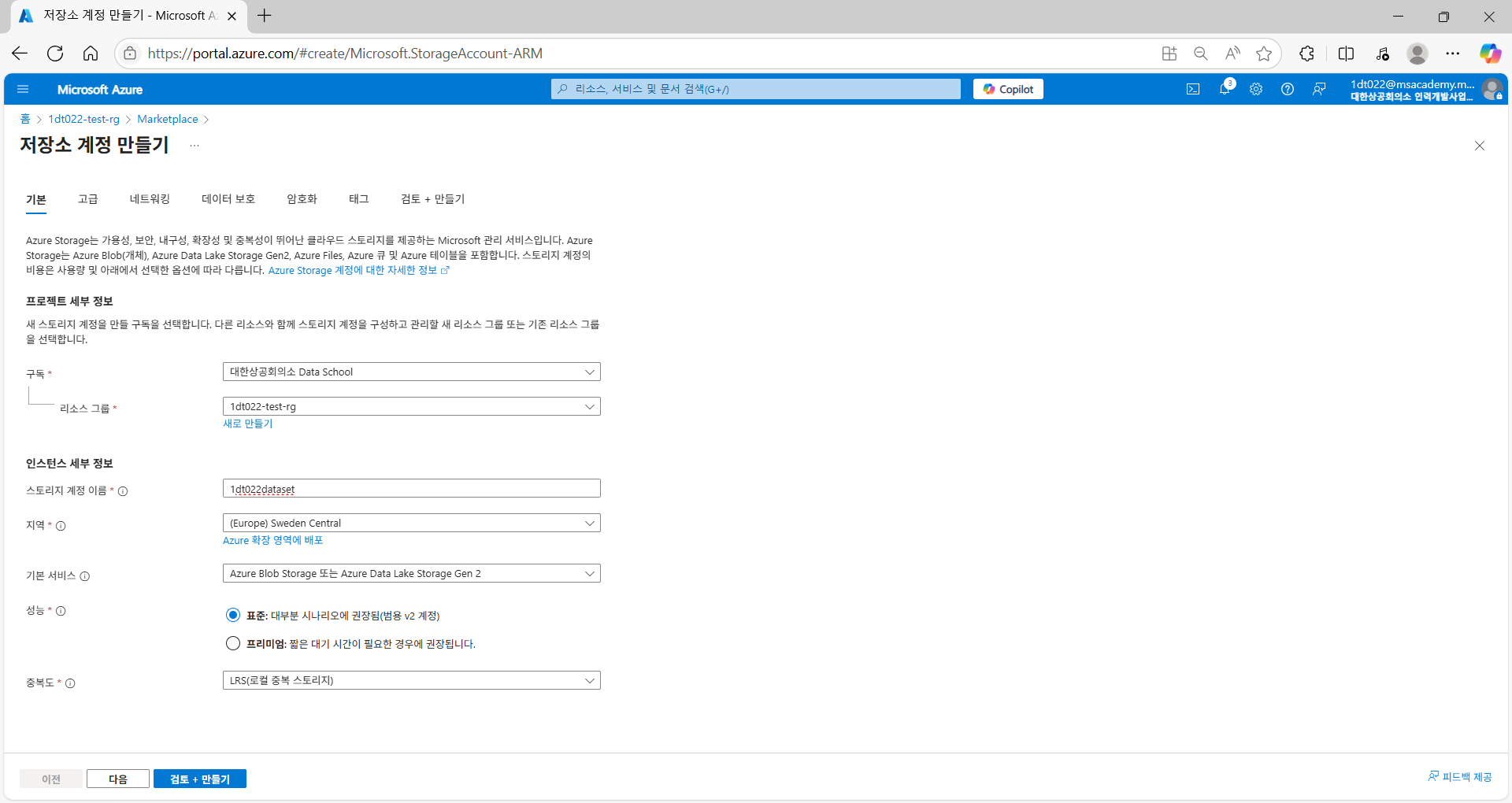This screenshot has width=1512, height=803.
Task: Start Read Aloud from the address bar
Action: click(1232, 54)
